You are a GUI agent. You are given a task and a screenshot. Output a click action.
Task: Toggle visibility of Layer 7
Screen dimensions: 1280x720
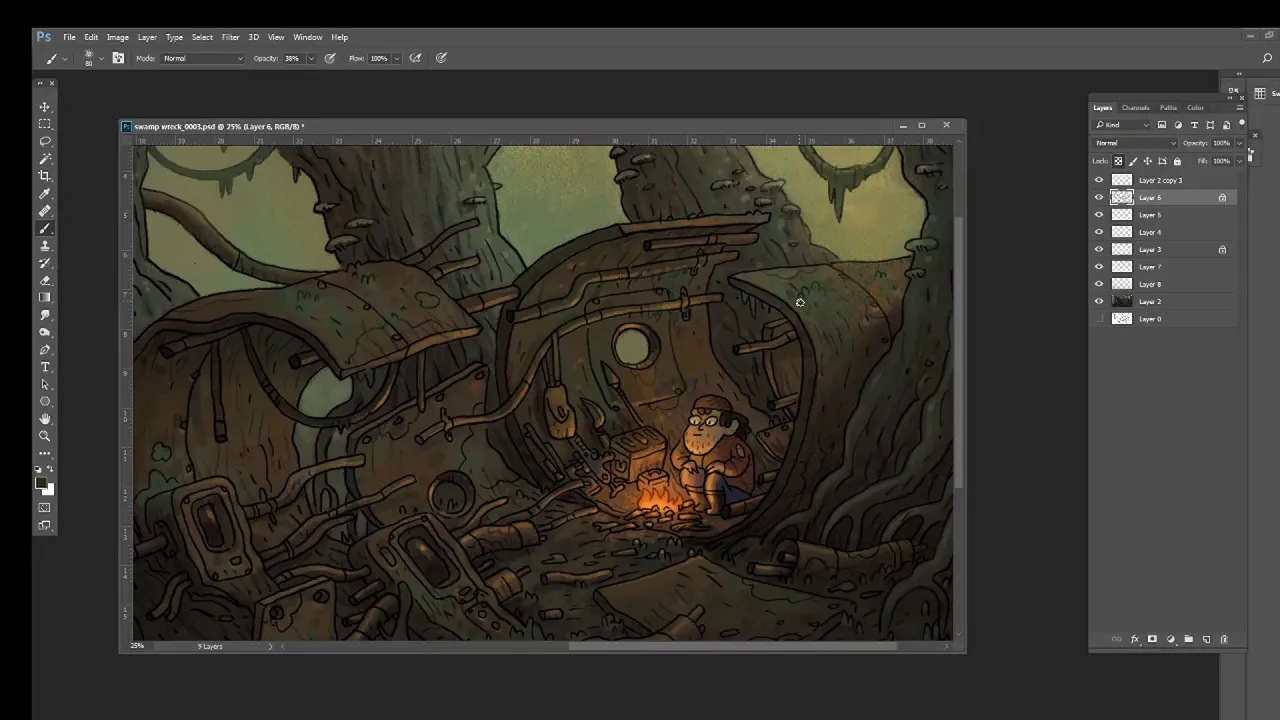tap(1099, 267)
